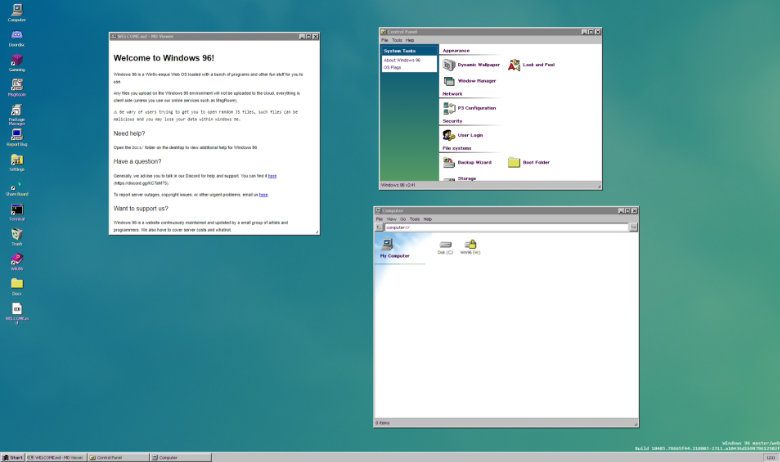Open the Package Manager desktop icon
Screen dimensions: 780x462
[x=16, y=114]
